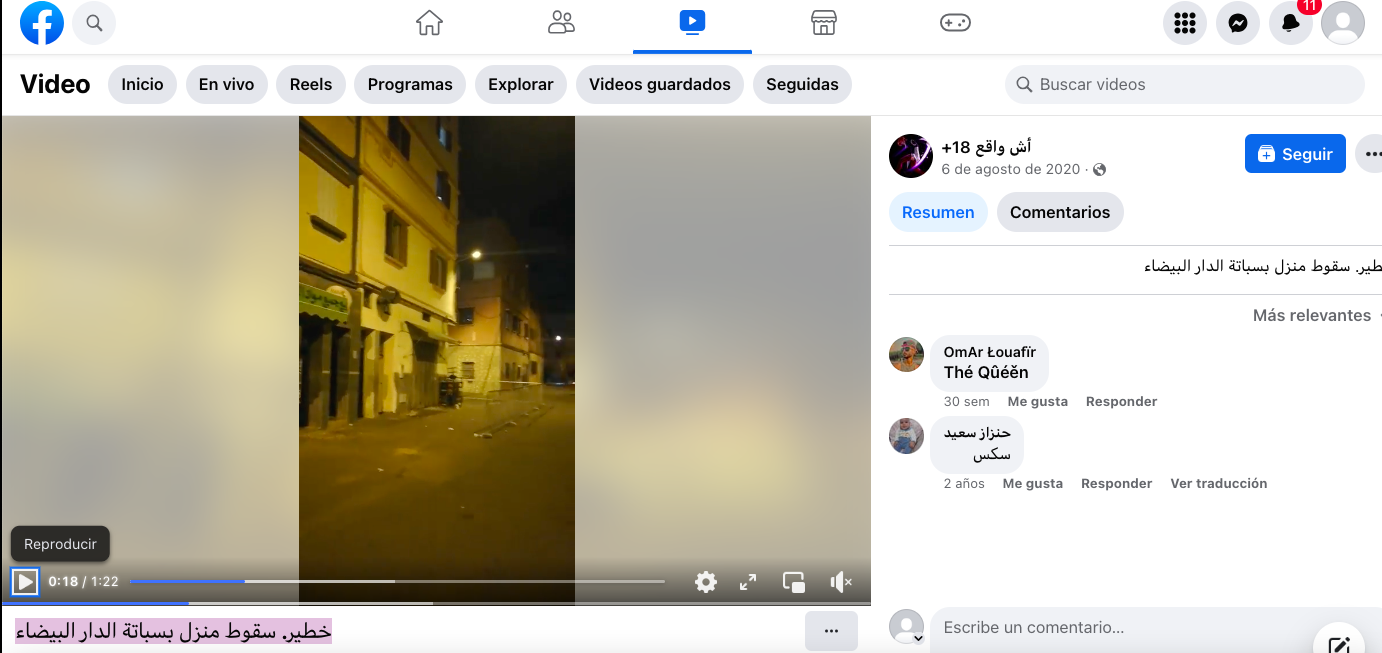Open notifications bell with 11 badge
The width and height of the screenshot is (1382, 653).
(x=1291, y=23)
